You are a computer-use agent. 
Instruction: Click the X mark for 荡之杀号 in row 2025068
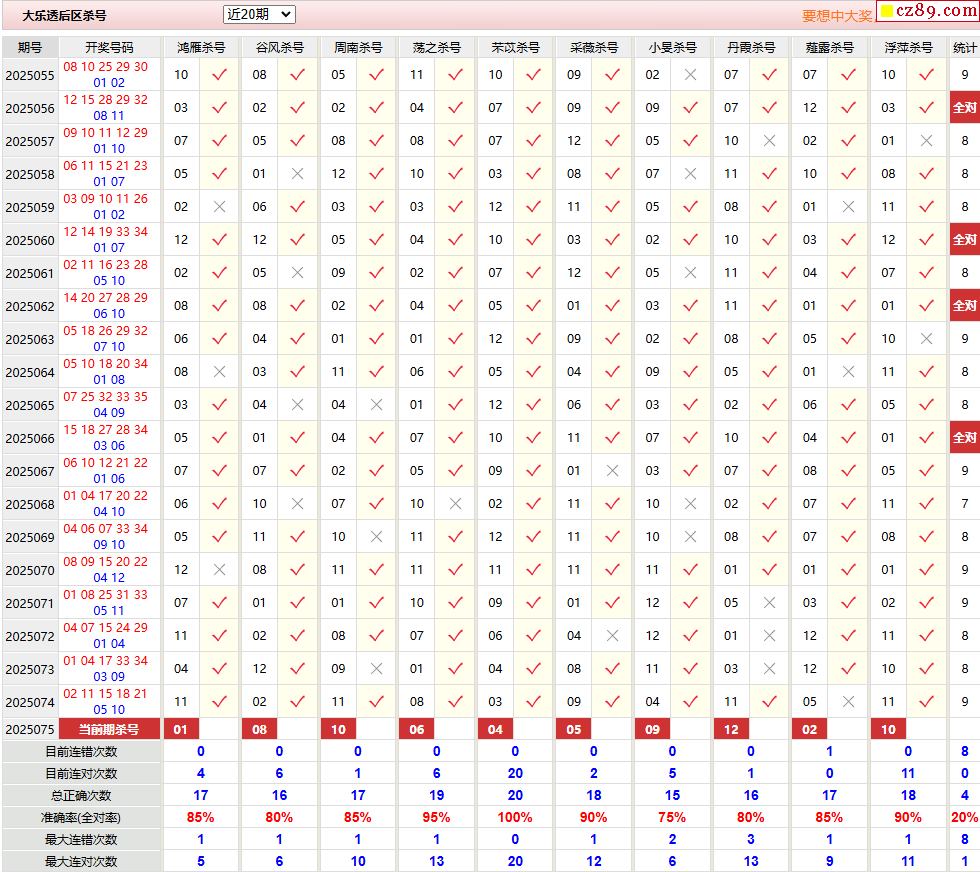456,504
